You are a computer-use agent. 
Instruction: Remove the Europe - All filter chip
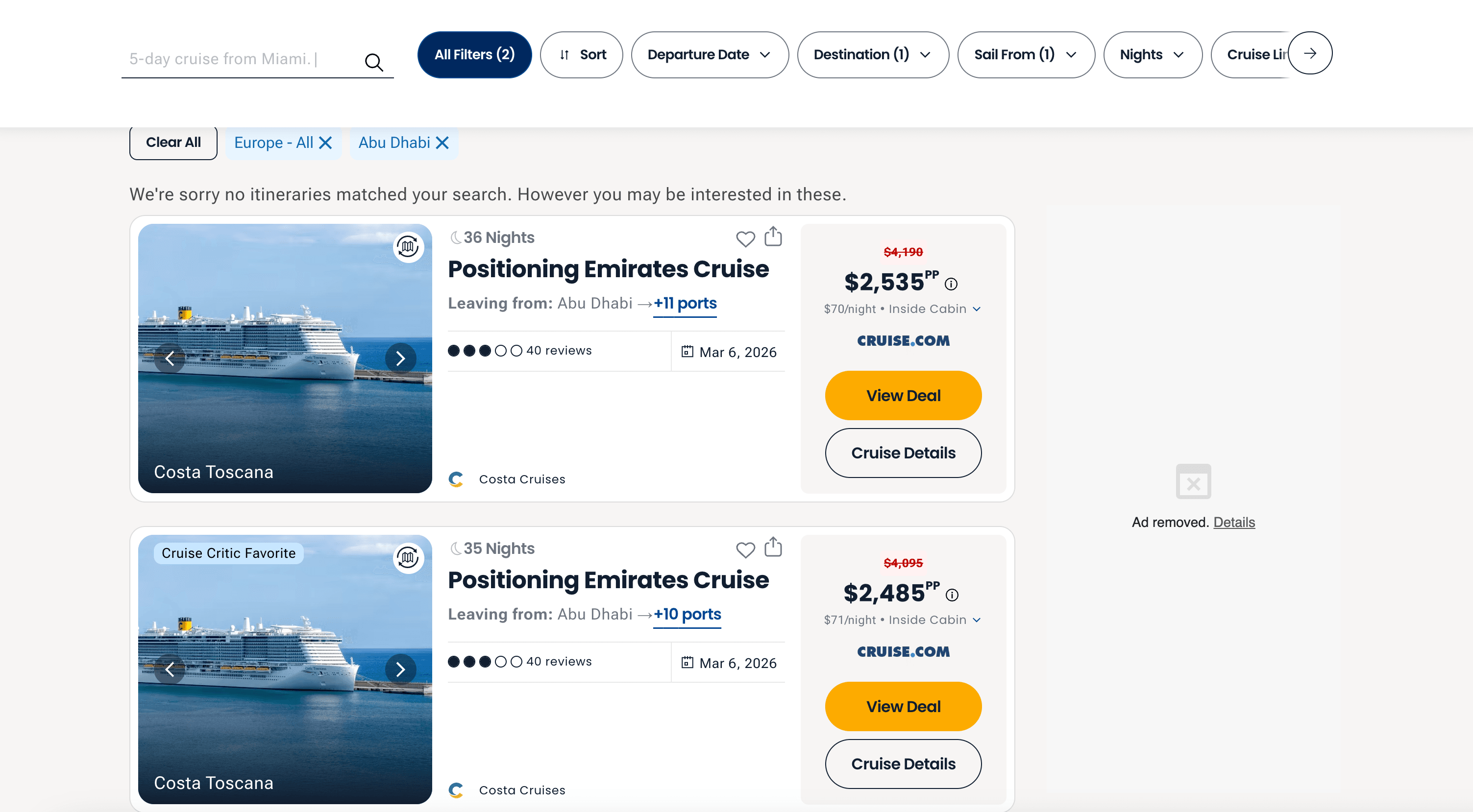[325, 143]
